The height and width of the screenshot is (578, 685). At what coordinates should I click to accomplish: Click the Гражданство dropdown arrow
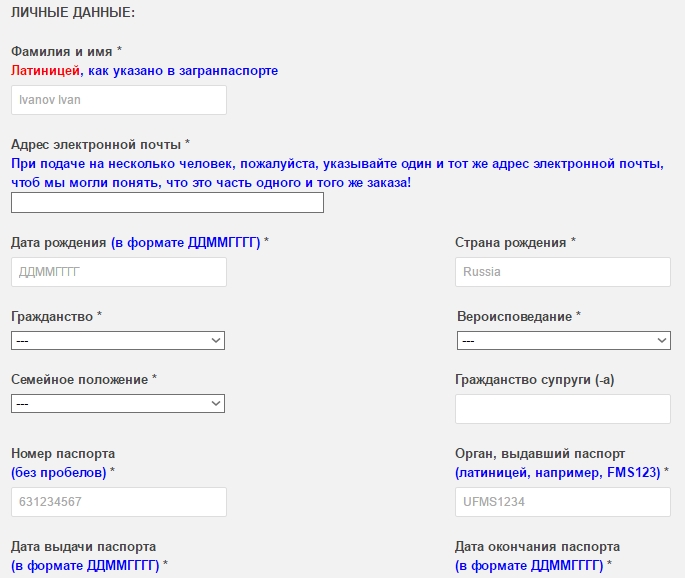216,340
